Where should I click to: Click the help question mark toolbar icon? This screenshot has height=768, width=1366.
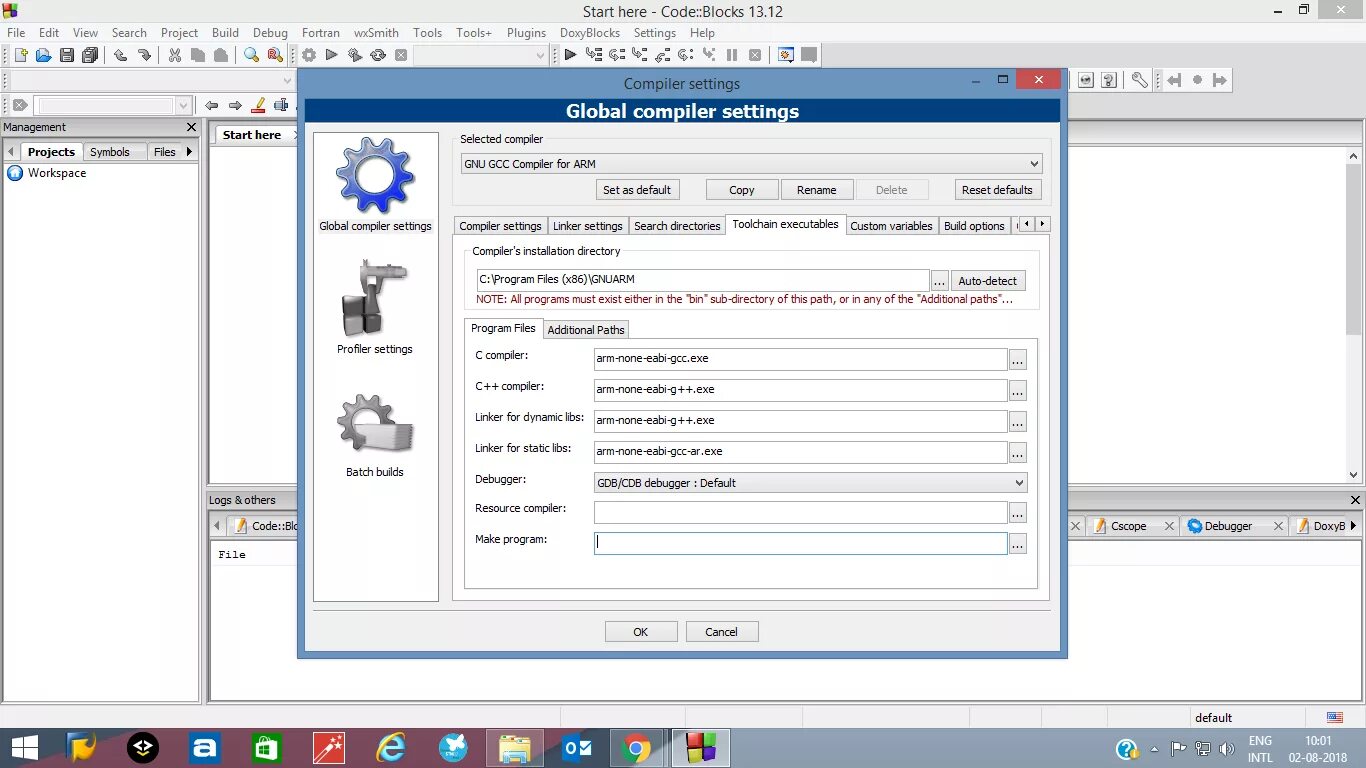1108,80
